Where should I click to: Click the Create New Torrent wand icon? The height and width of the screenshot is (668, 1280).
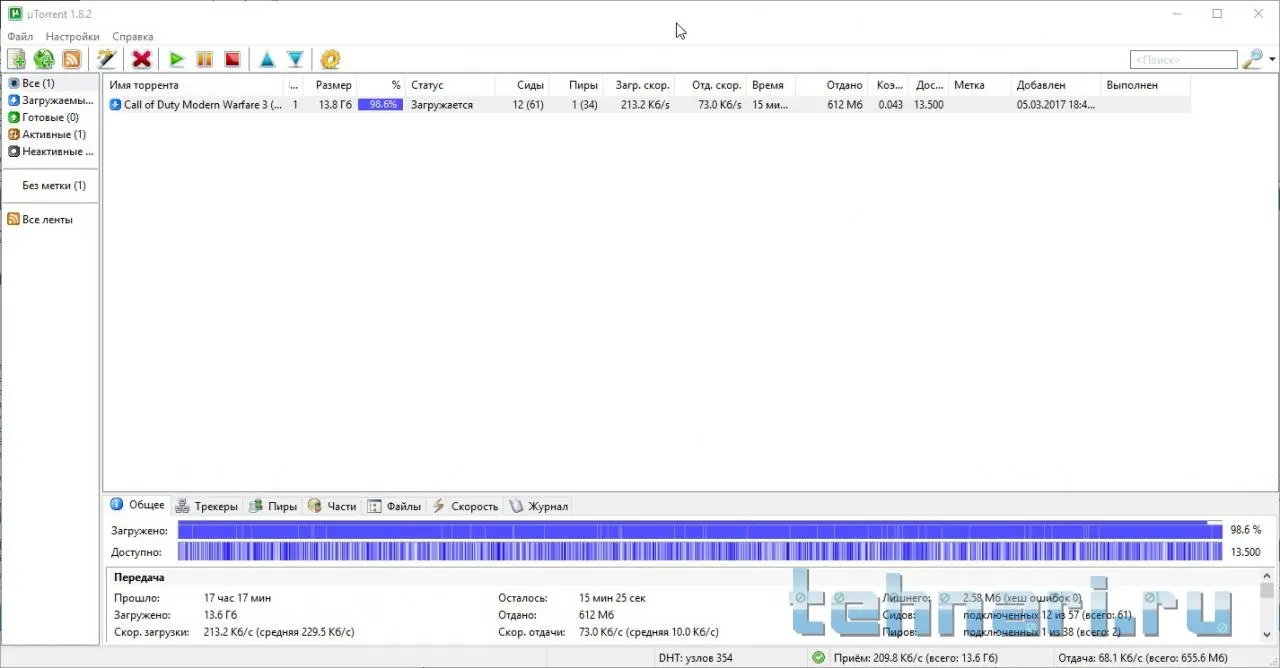pos(106,59)
